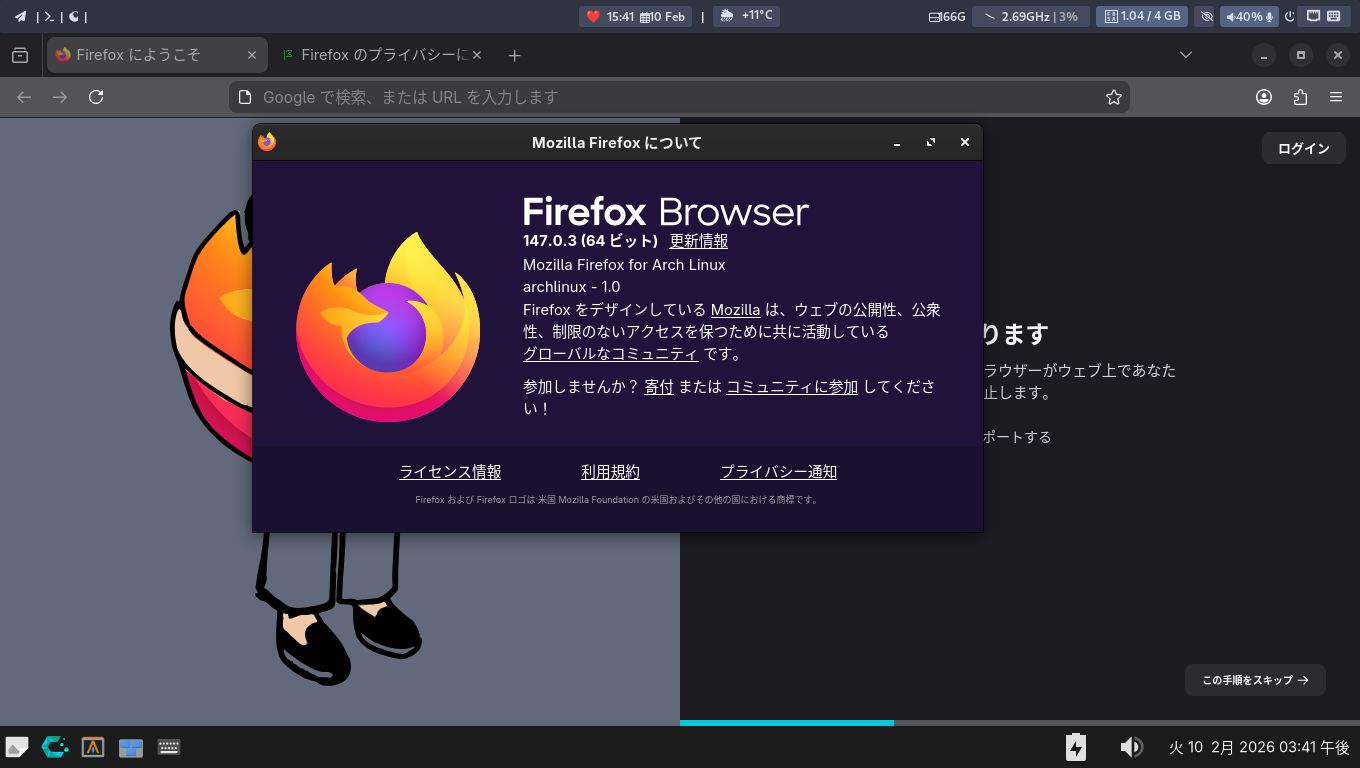Click the 寄付 donate link
1360x768 pixels.
point(659,387)
